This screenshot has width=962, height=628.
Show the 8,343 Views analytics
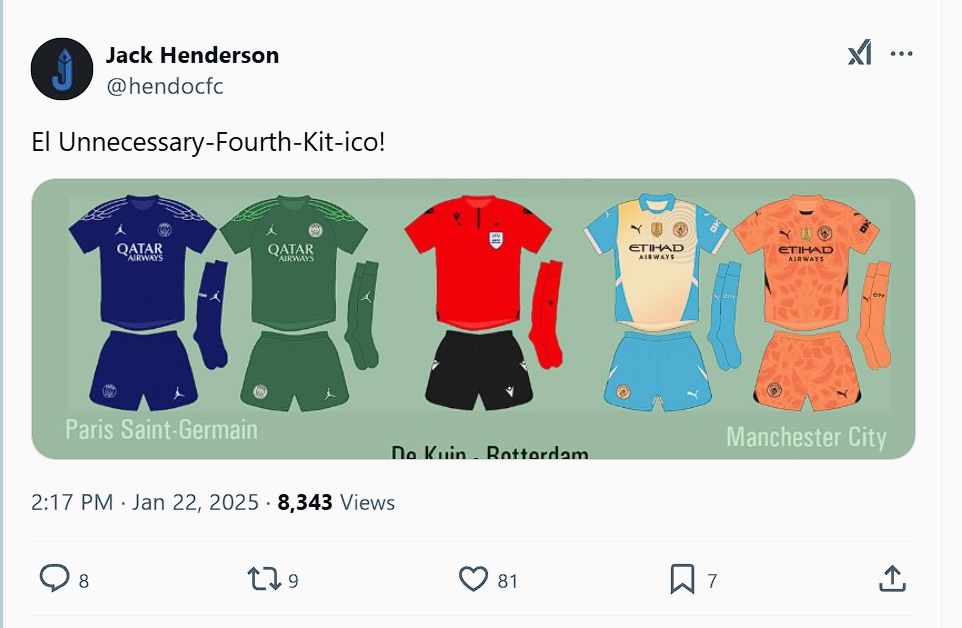pos(336,502)
